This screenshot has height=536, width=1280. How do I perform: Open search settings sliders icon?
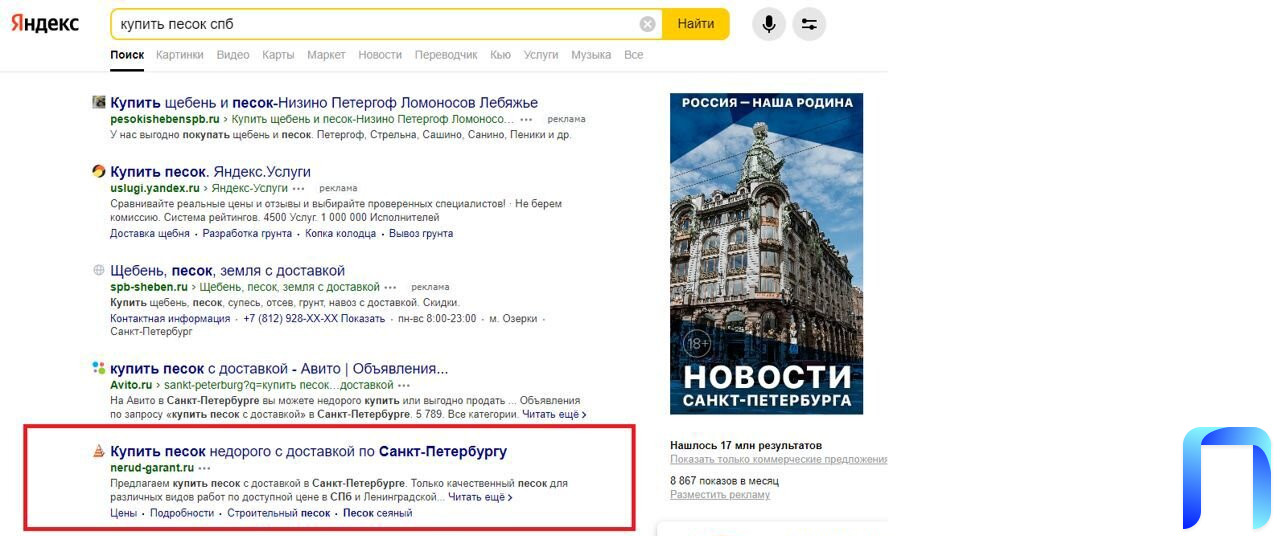pyautogui.click(x=809, y=24)
